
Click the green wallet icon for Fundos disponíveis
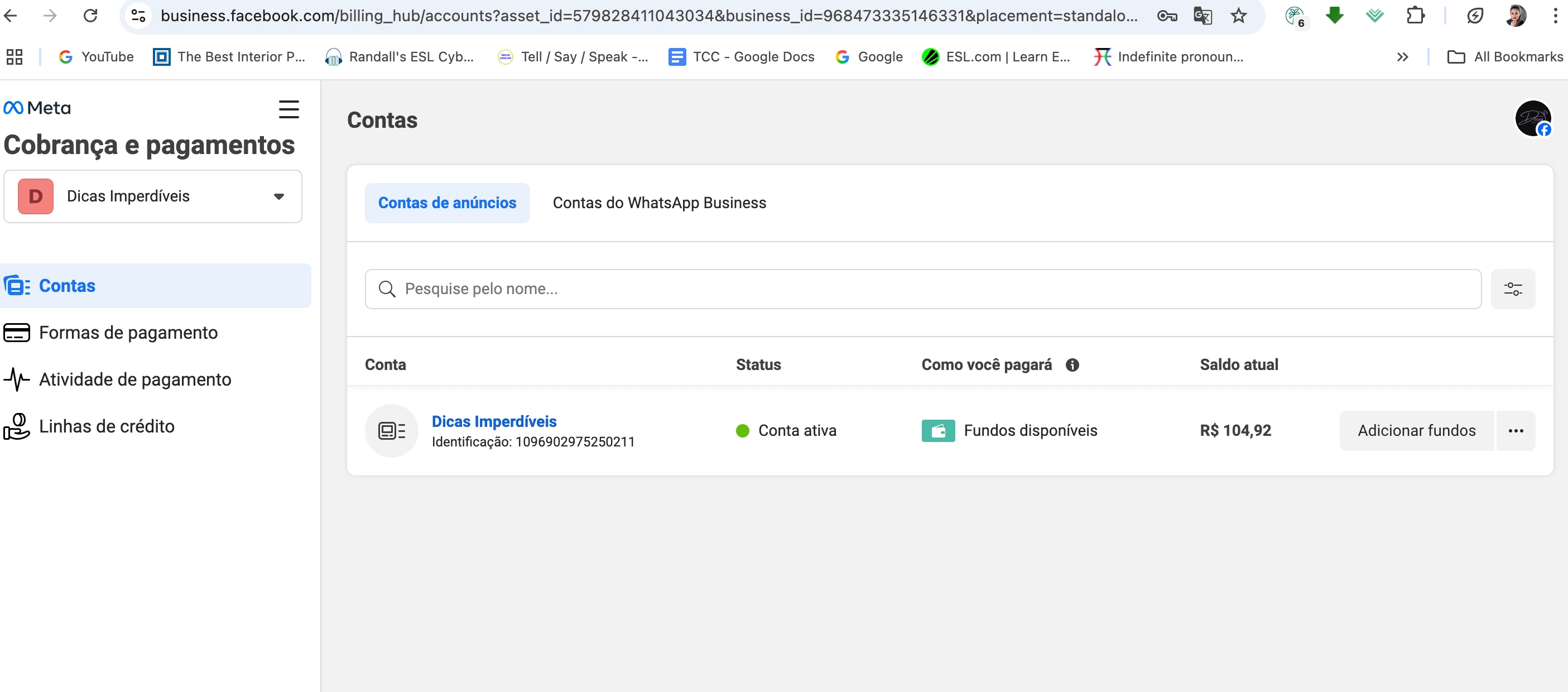[x=937, y=431]
